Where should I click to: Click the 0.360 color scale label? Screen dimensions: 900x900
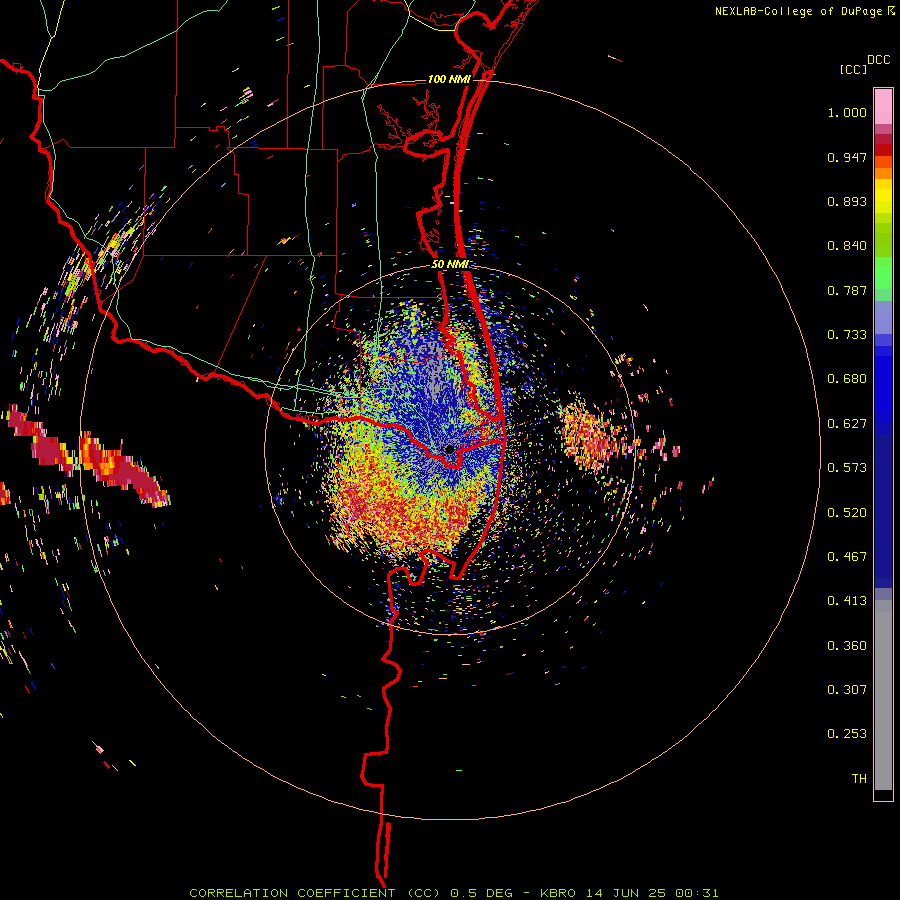point(847,646)
